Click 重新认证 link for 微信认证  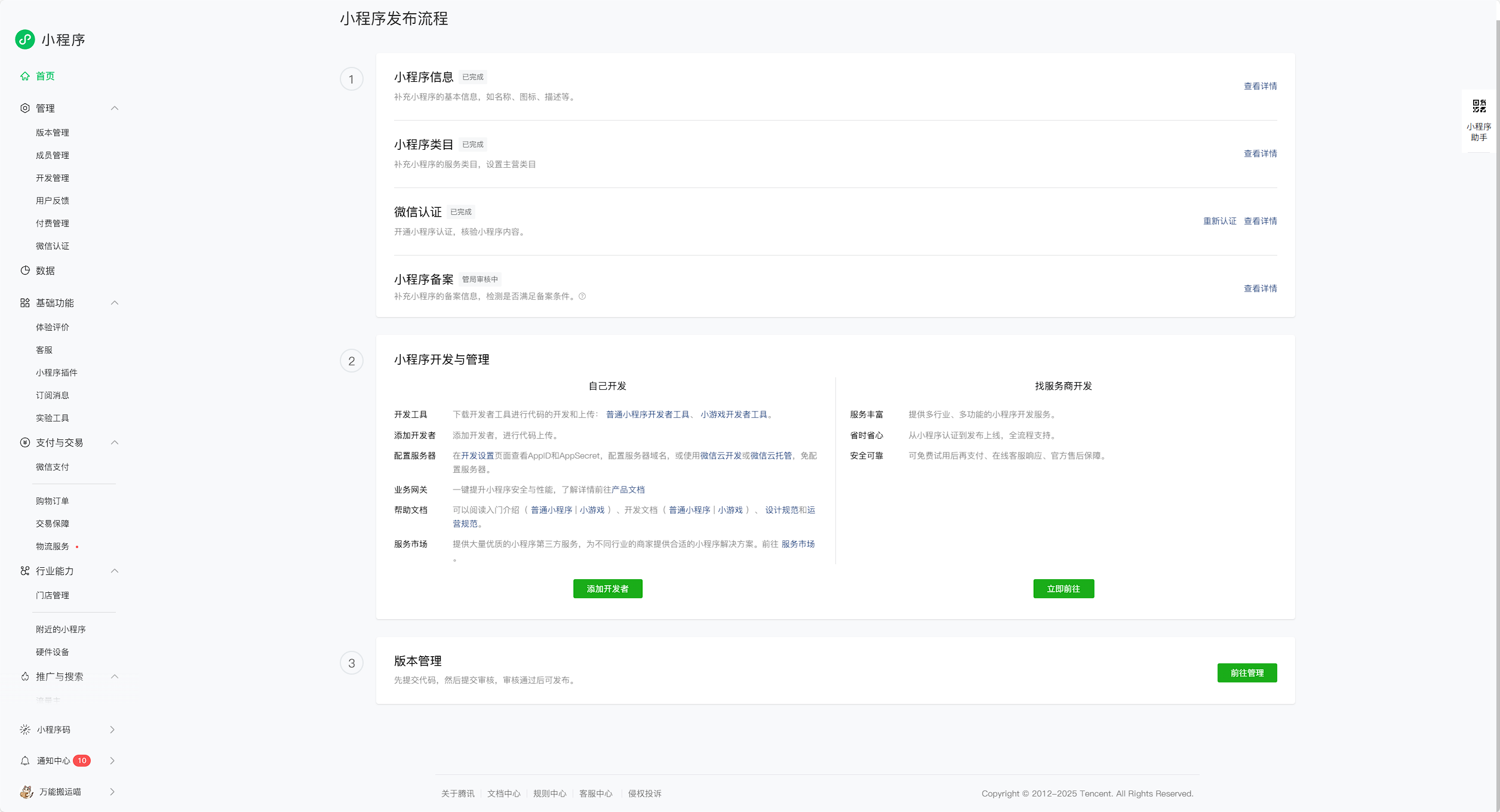tap(1220, 221)
